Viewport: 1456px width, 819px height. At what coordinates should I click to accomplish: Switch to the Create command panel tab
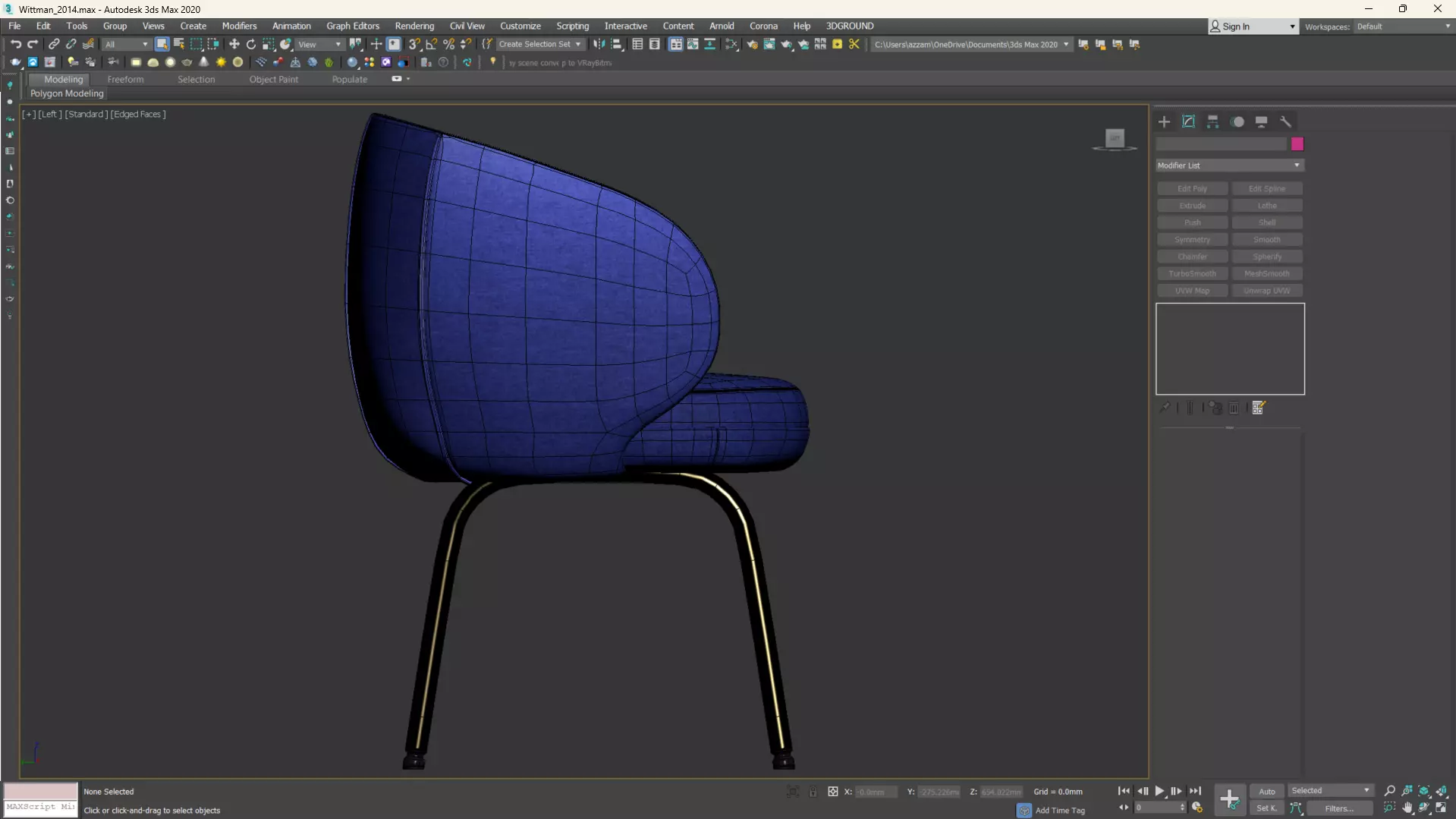tap(1164, 121)
